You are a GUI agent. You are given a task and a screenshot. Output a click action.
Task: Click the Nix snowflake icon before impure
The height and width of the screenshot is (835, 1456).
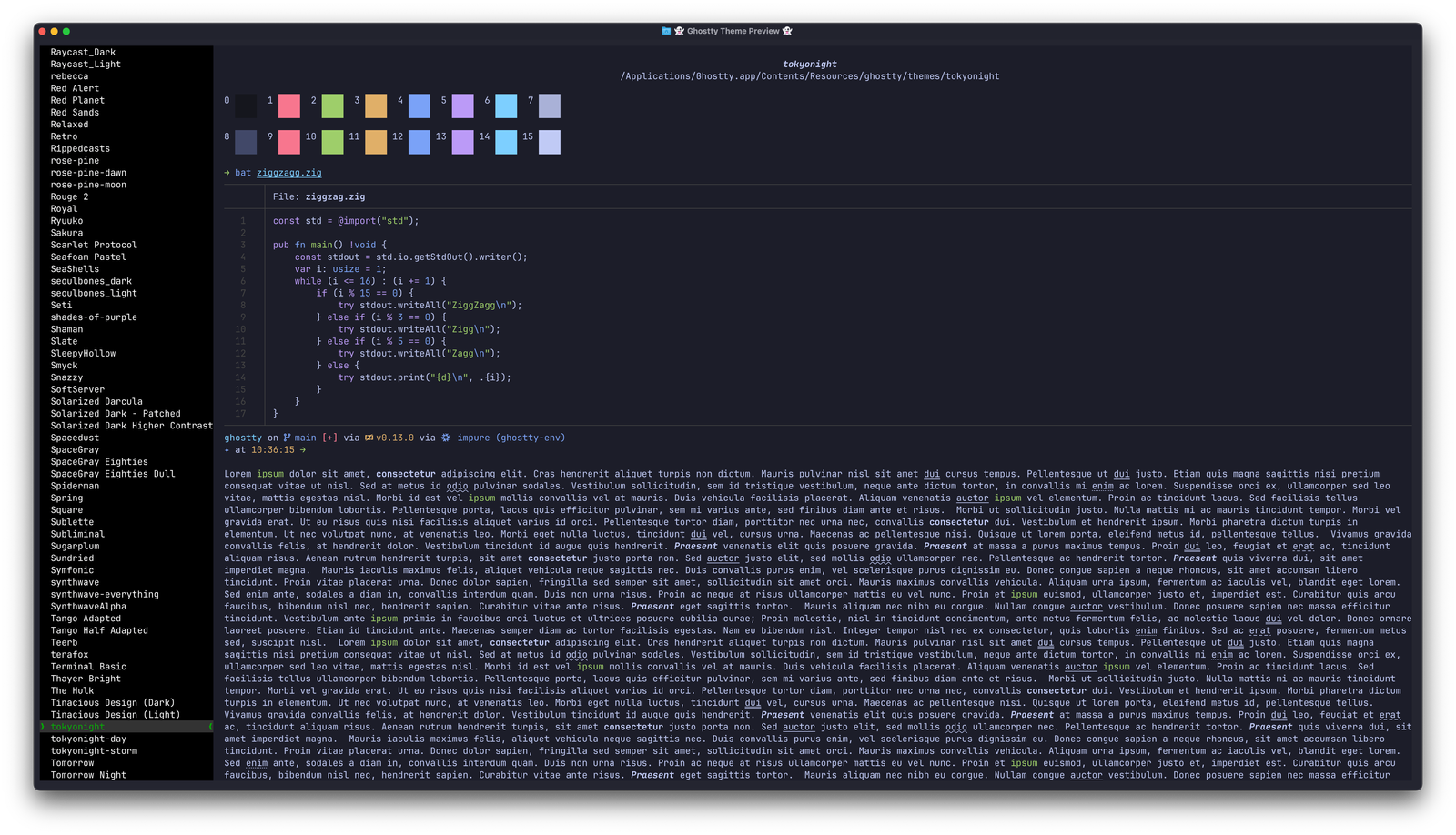click(446, 438)
